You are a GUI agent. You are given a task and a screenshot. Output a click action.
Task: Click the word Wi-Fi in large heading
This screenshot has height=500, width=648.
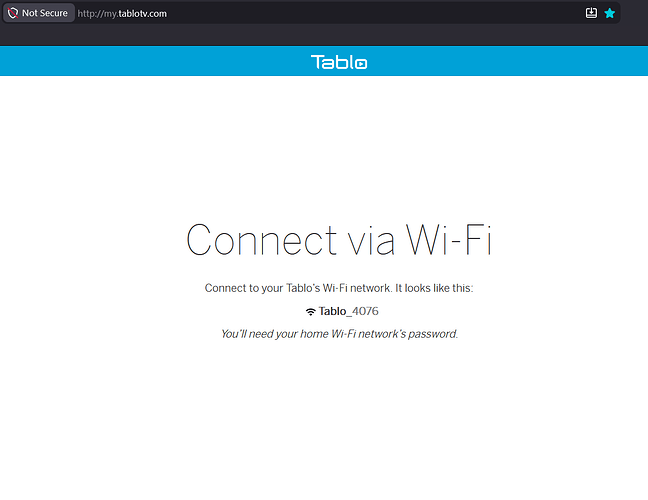pyautogui.click(x=448, y=240)
